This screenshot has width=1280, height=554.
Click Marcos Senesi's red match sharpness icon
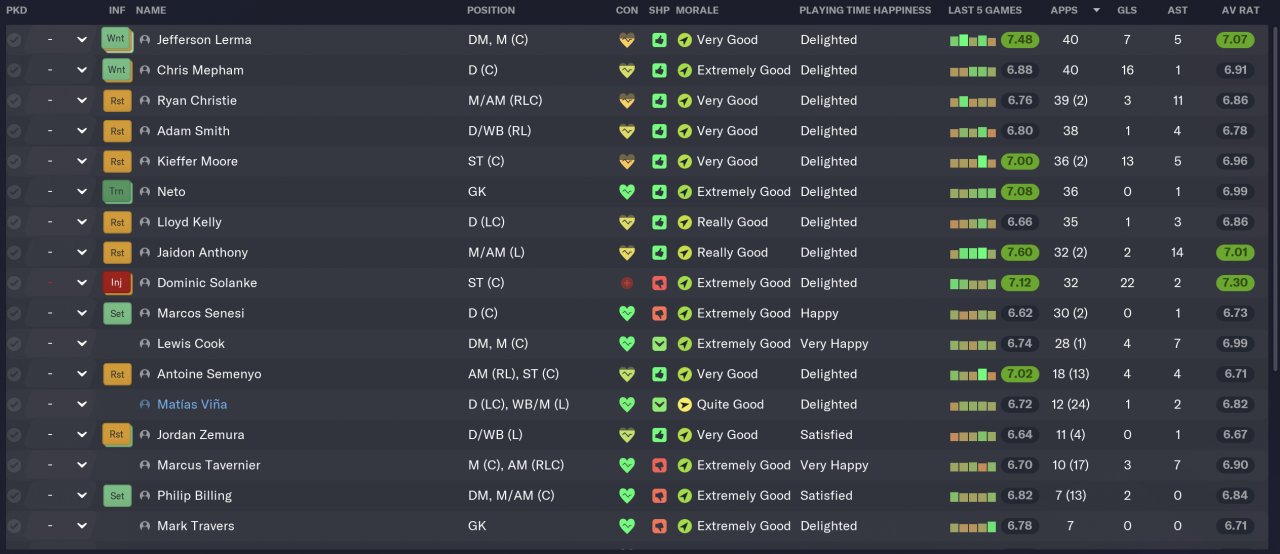point(659,313)
